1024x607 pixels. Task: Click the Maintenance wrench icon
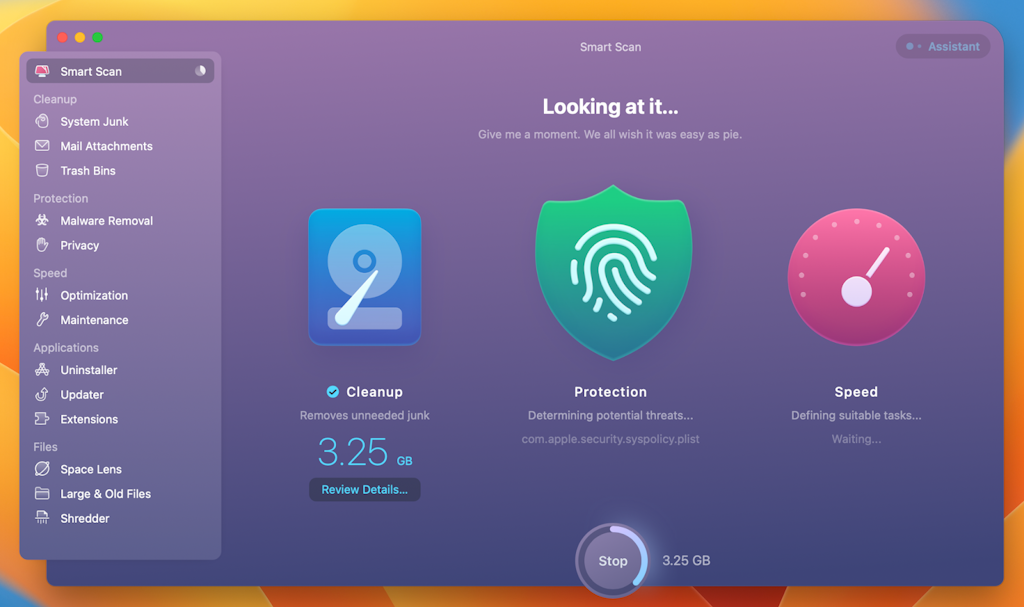[42, 320]
